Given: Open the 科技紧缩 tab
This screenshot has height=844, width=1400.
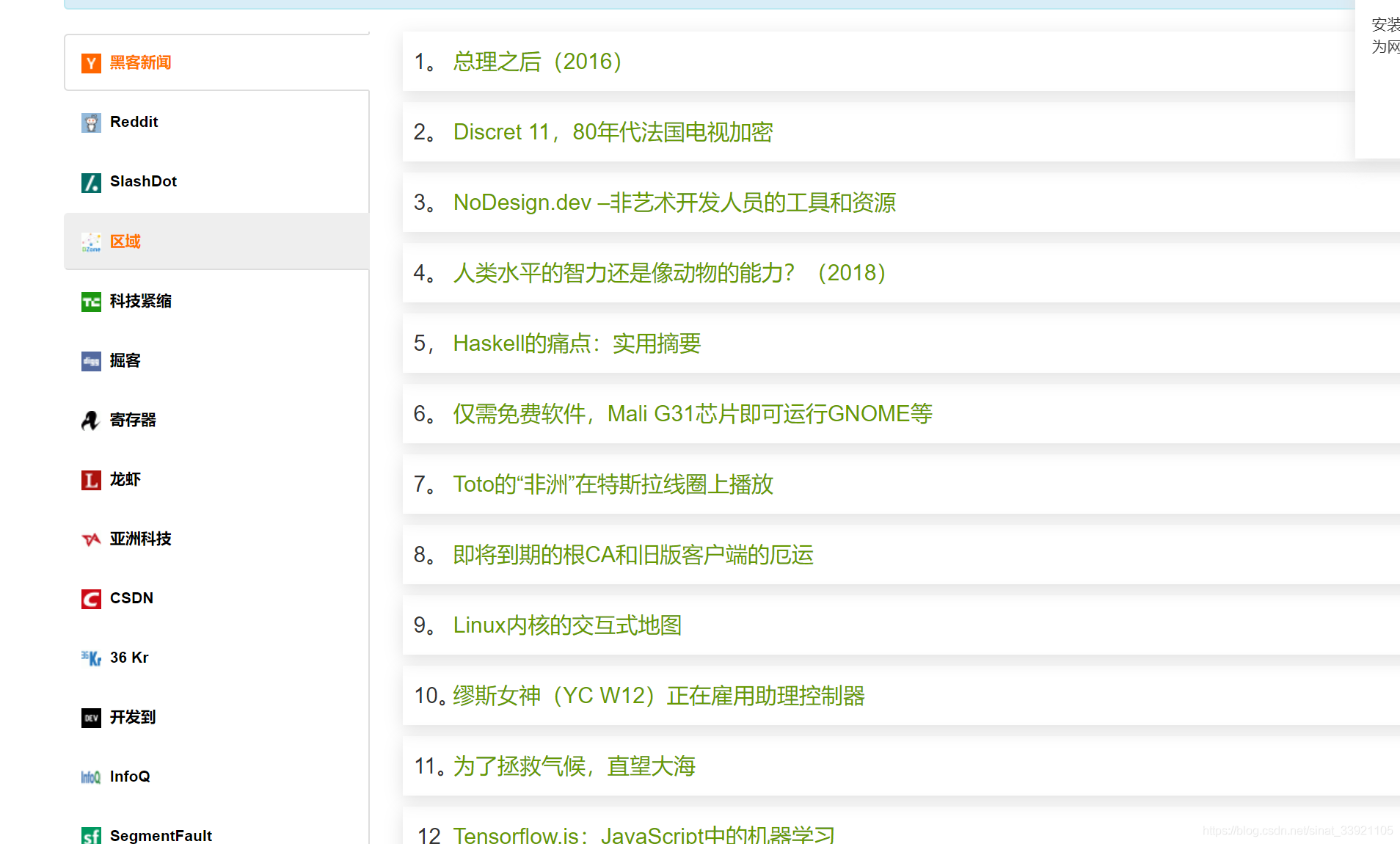Looking at the screenshot, I should pyautogui.click(x=216, y=301).
